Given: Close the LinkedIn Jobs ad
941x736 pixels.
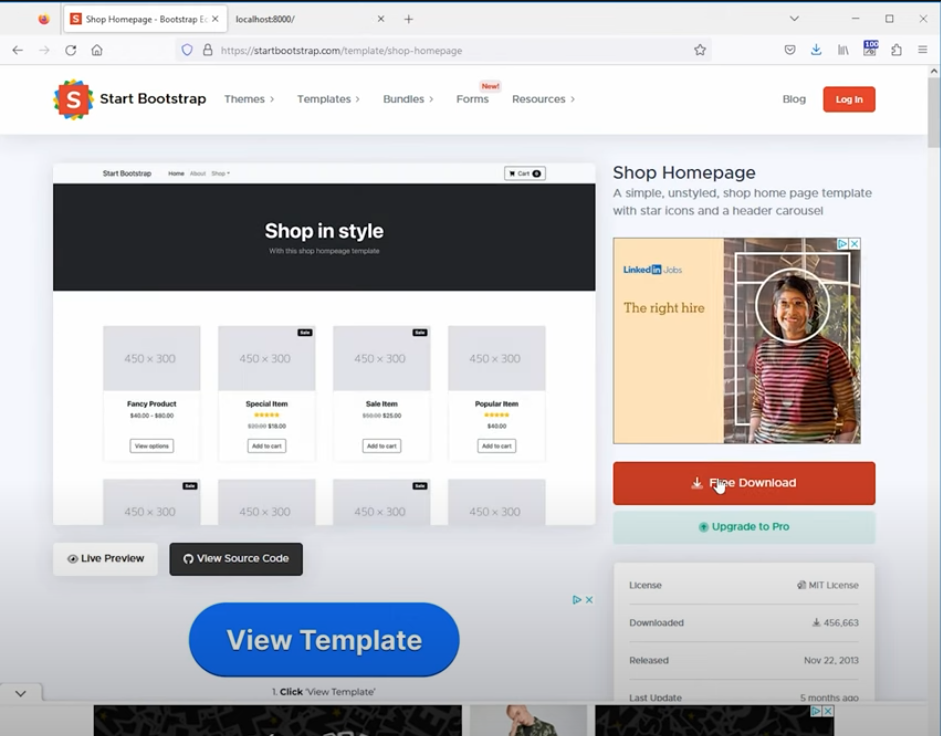Looking at the screenshot, I should (x=855, y=244).
